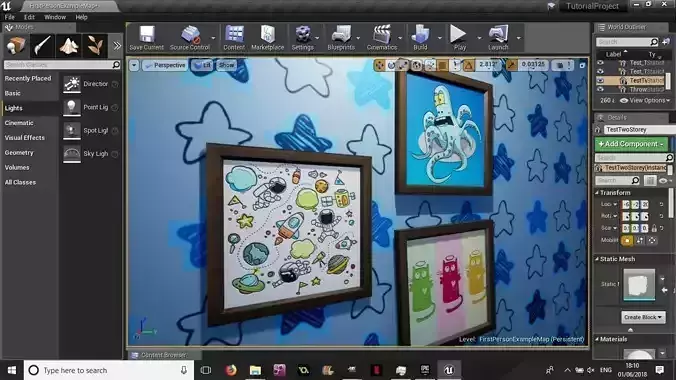Viewport: 676px width, 380px height.
Task: Open the Content browser toolbar icon
Action: tap(234, 38)
